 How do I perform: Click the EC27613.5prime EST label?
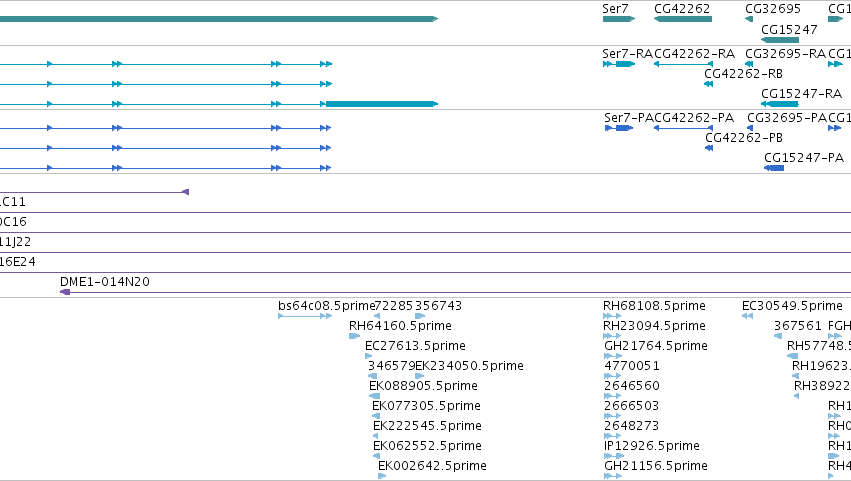pos(415,346)
